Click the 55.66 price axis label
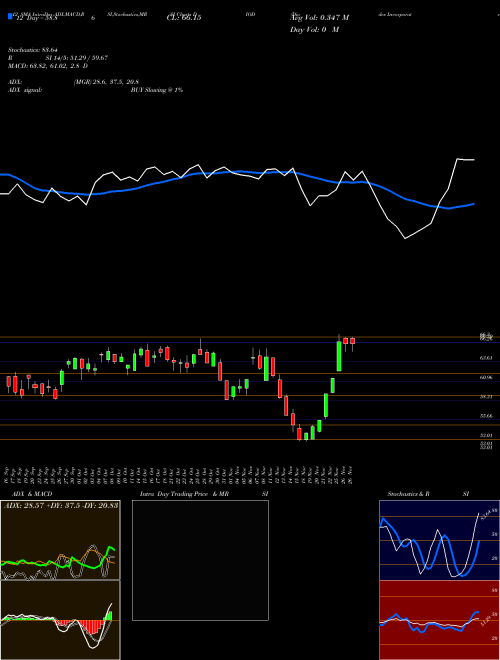500x660 pixels. (486, 416)
